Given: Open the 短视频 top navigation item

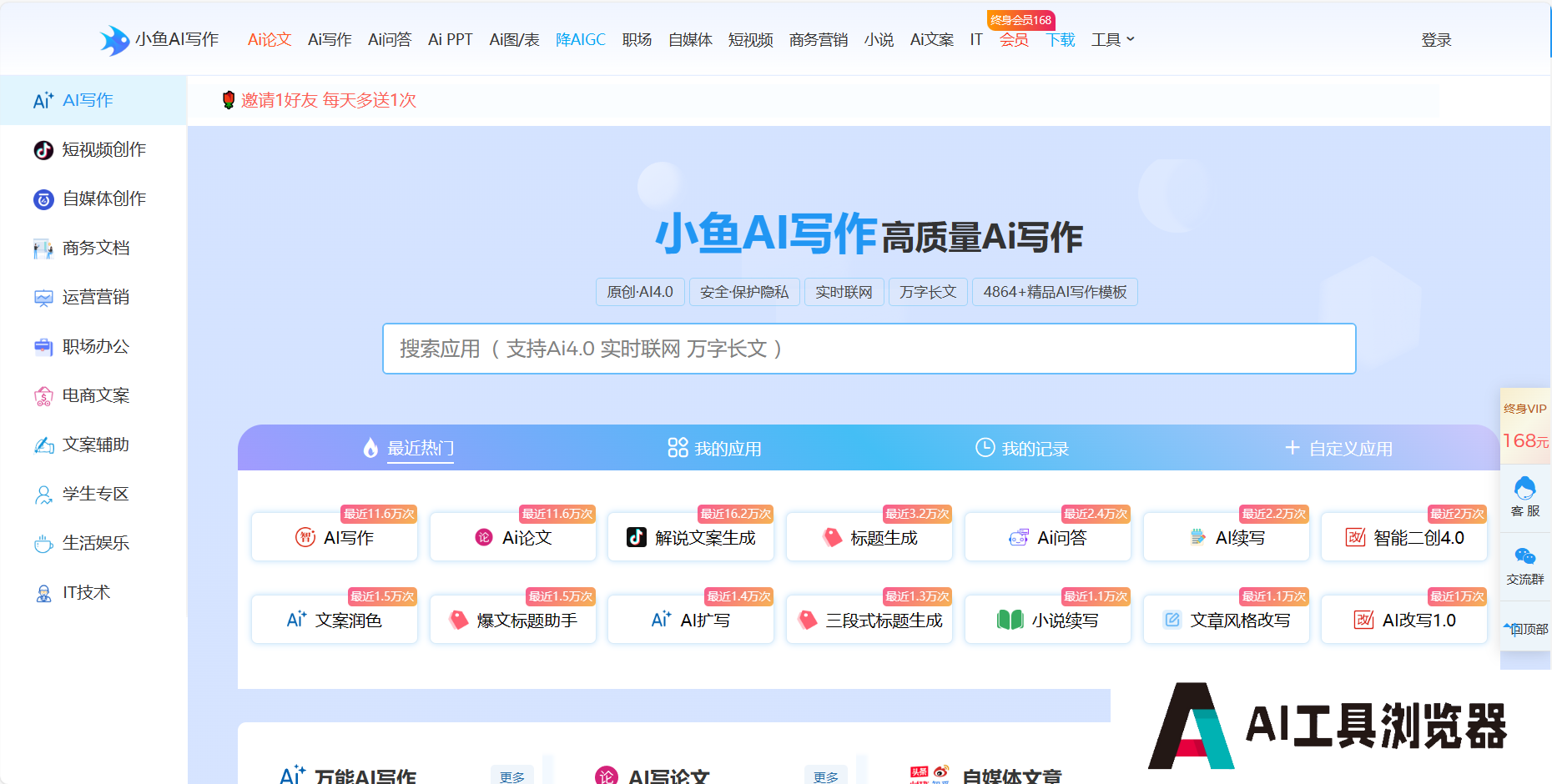Looking at the screenshot, I should pyautogui.click(x=750, y=40).
